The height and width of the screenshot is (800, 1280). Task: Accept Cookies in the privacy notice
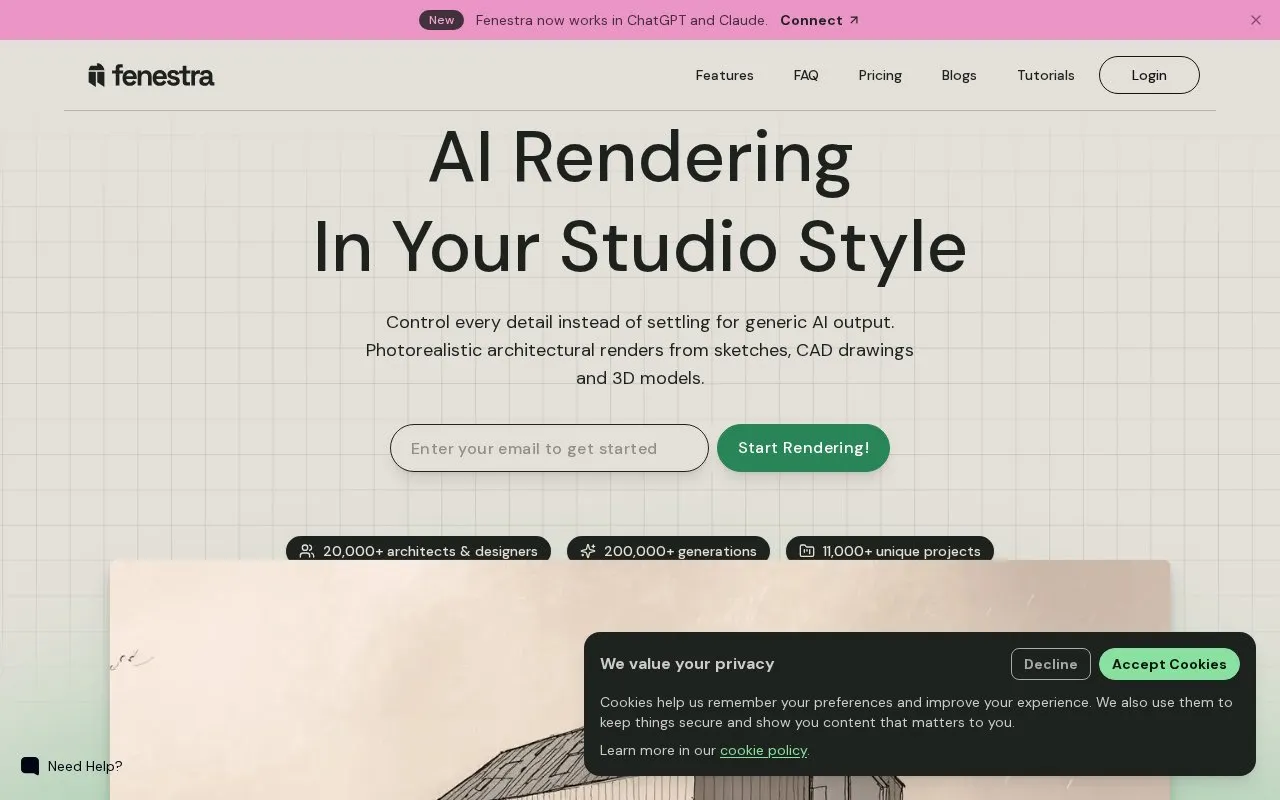tap(1169, 664)
